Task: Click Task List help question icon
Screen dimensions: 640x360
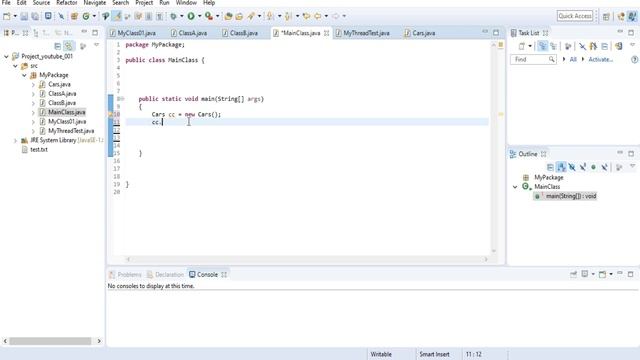Action: coord(634,60)
